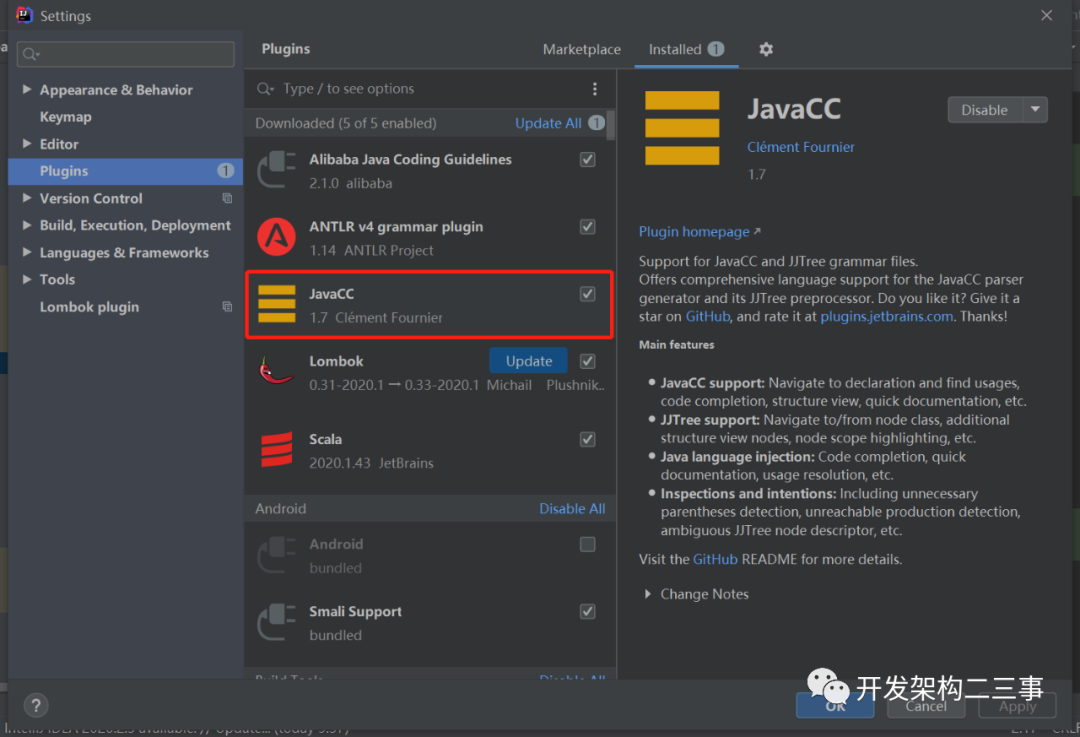Open plugin settings gear icon
The image size is (1080, 737).
(766, 49)
